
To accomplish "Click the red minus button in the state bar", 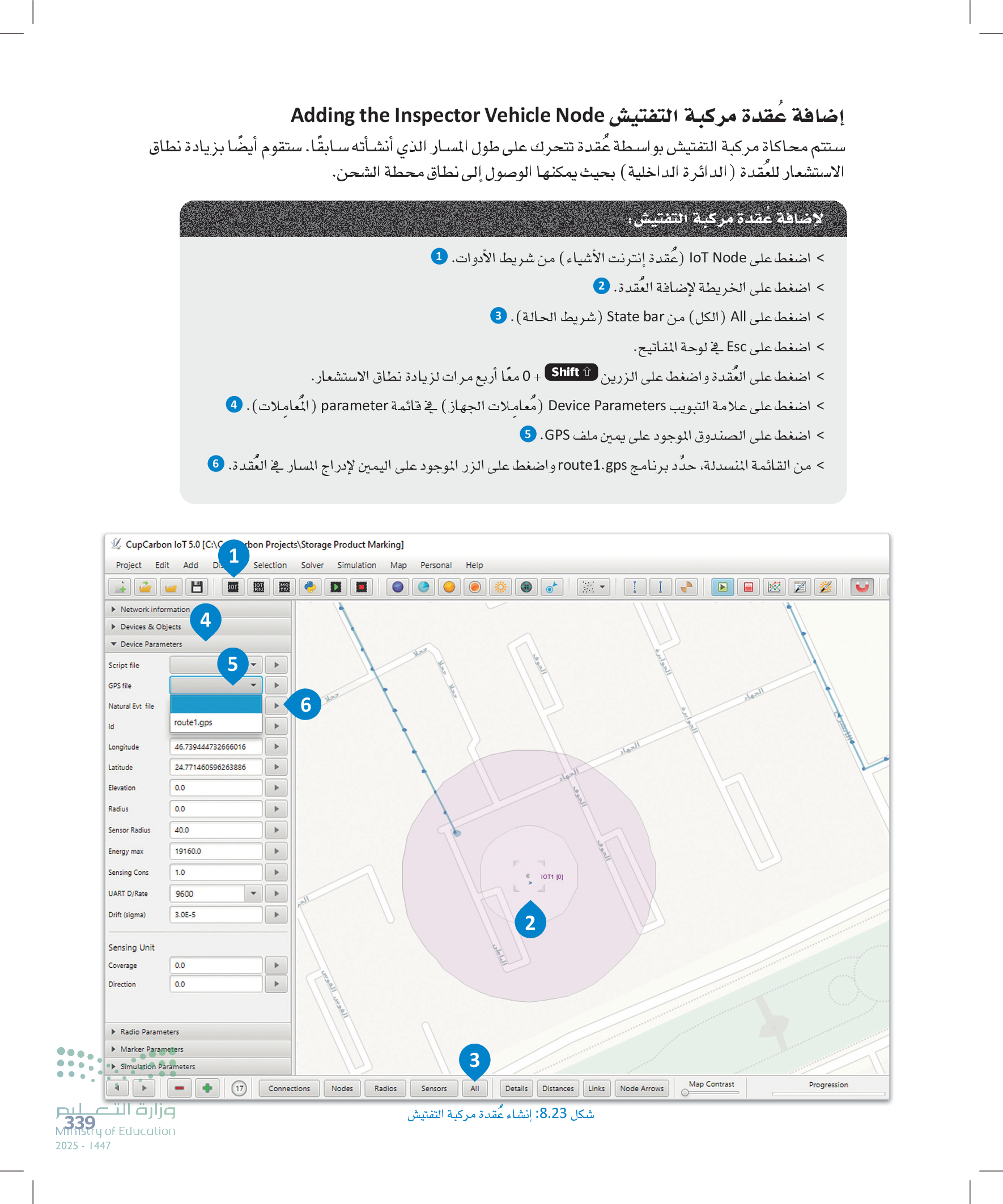I will pos(180,1088).
